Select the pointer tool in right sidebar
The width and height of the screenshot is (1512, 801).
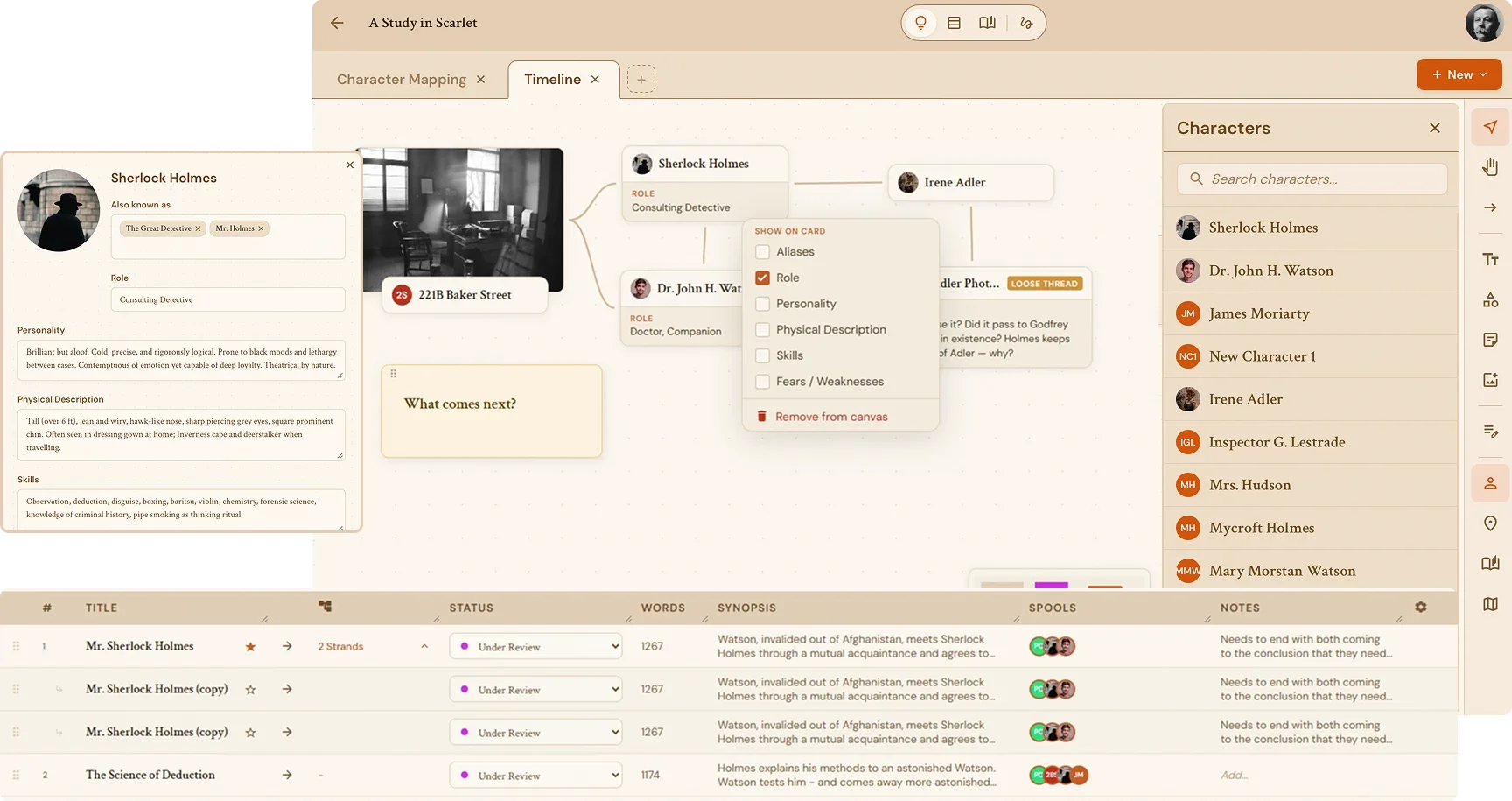point(1490,127)
